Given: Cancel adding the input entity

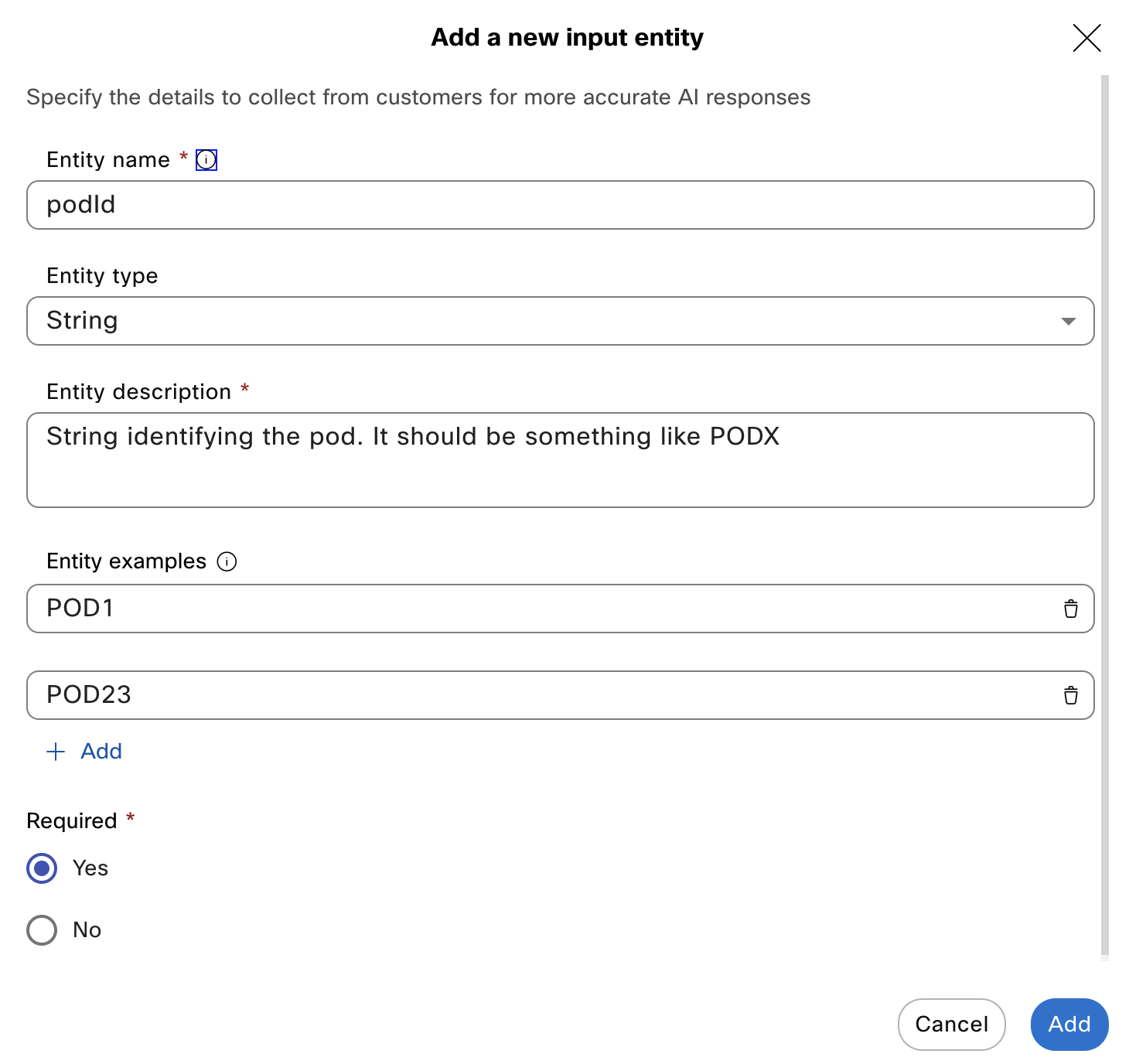Looking at the screenshot, I should point(951,1024).
